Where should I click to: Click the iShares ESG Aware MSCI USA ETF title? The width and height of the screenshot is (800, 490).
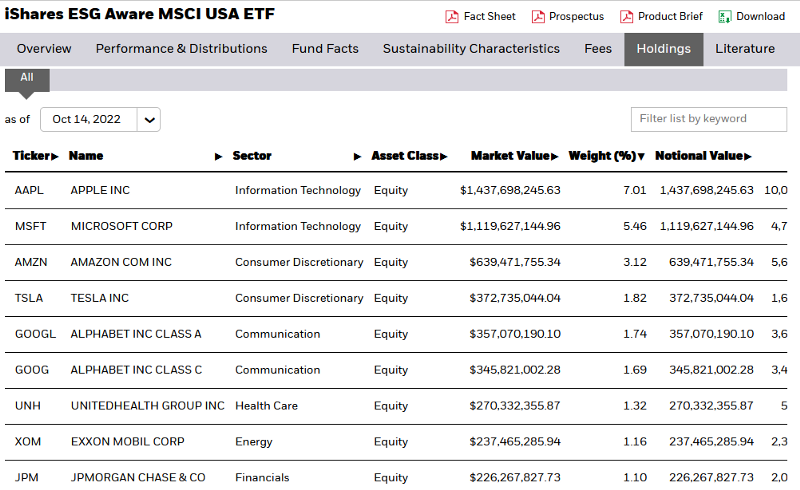(x=140, y=14)
